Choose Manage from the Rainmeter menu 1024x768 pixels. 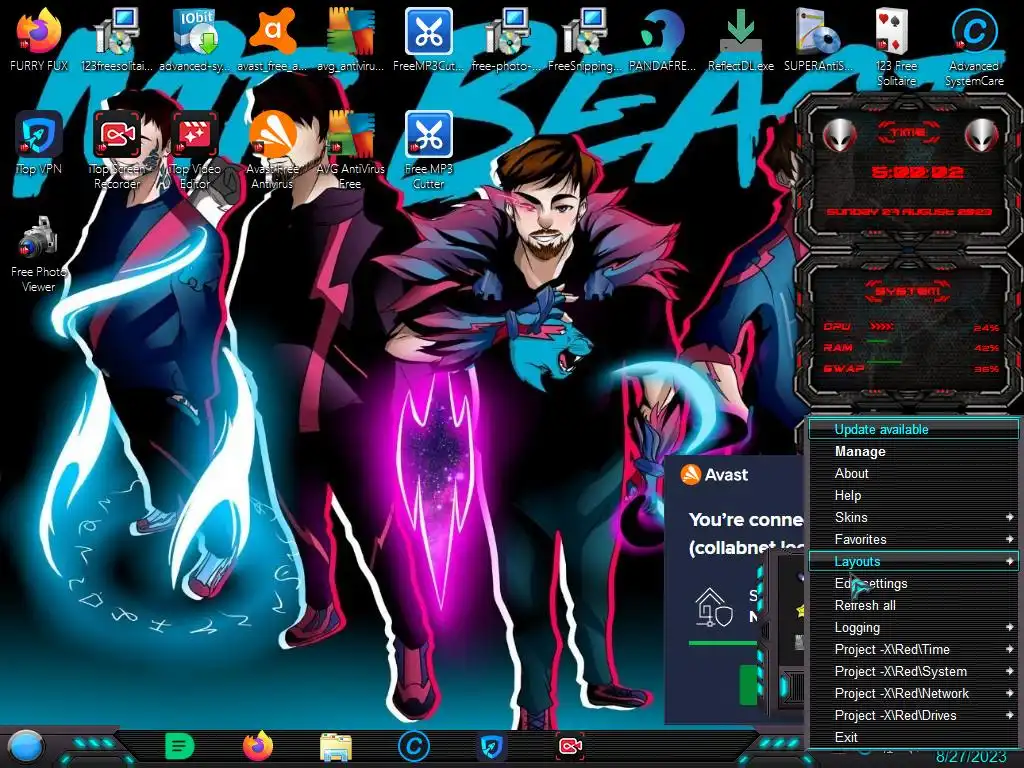click(914, 451)
